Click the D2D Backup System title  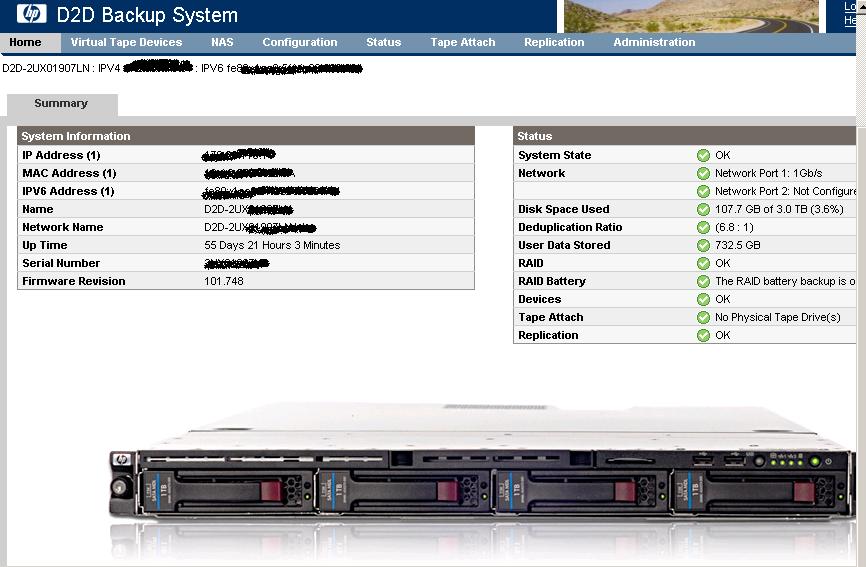pos(147,15)
